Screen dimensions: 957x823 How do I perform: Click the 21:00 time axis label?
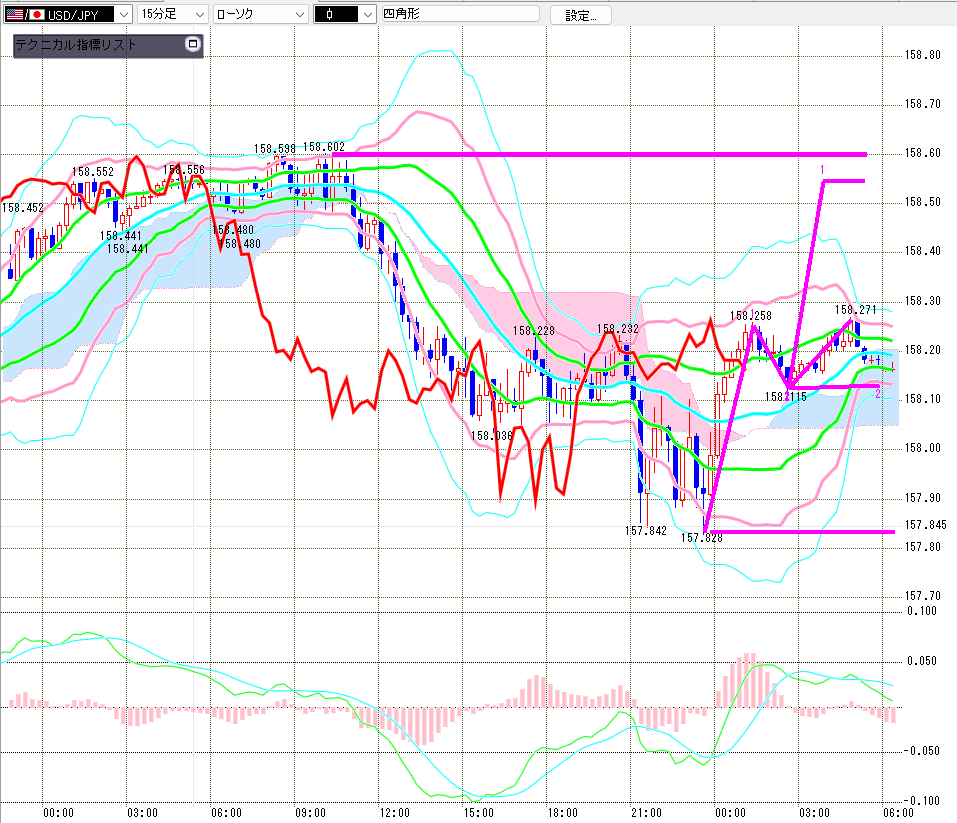point(646,813)
